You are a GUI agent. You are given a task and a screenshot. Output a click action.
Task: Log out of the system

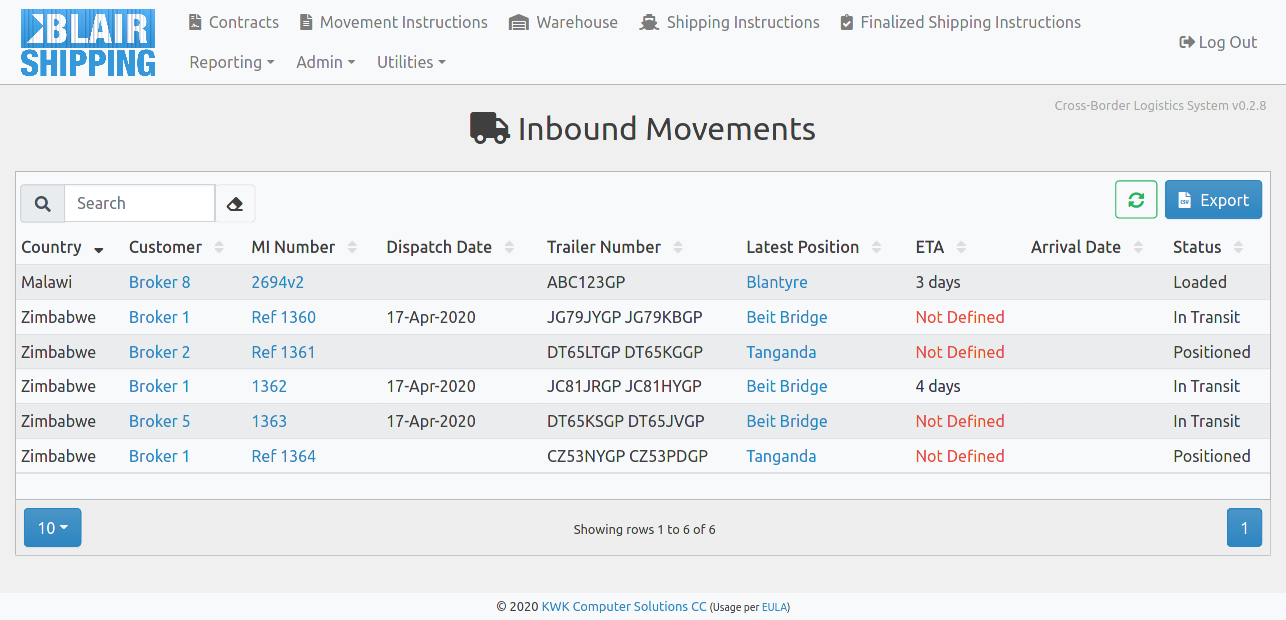pos(1218,42)
